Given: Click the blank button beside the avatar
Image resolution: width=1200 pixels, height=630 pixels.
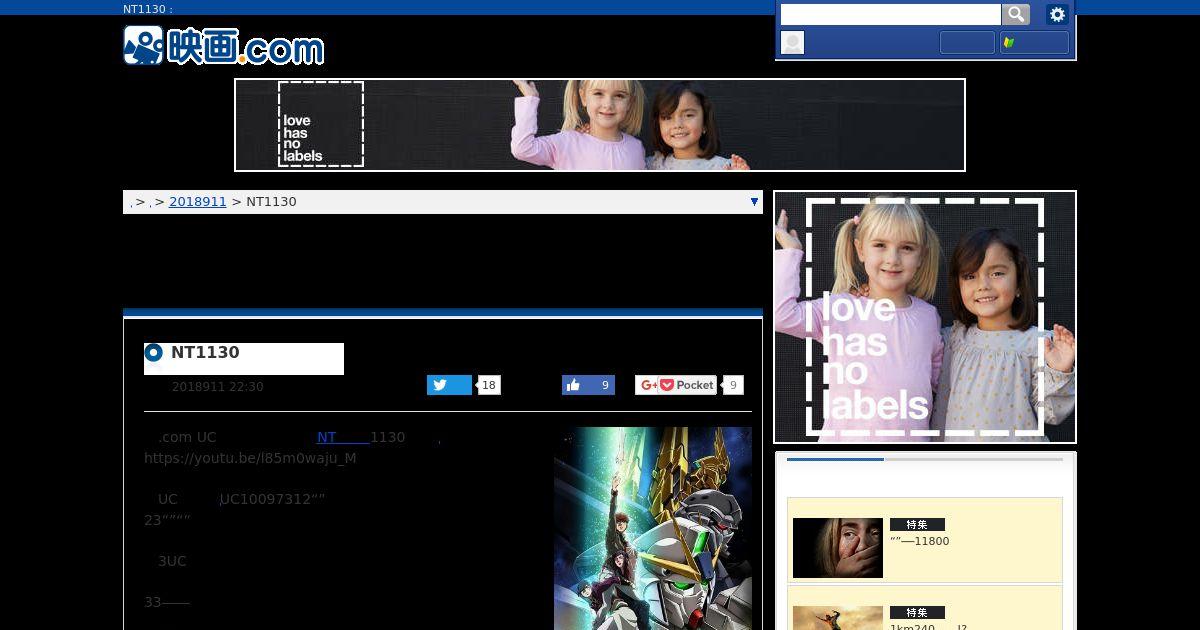Looking at the screenshot, I should (967, 42).
